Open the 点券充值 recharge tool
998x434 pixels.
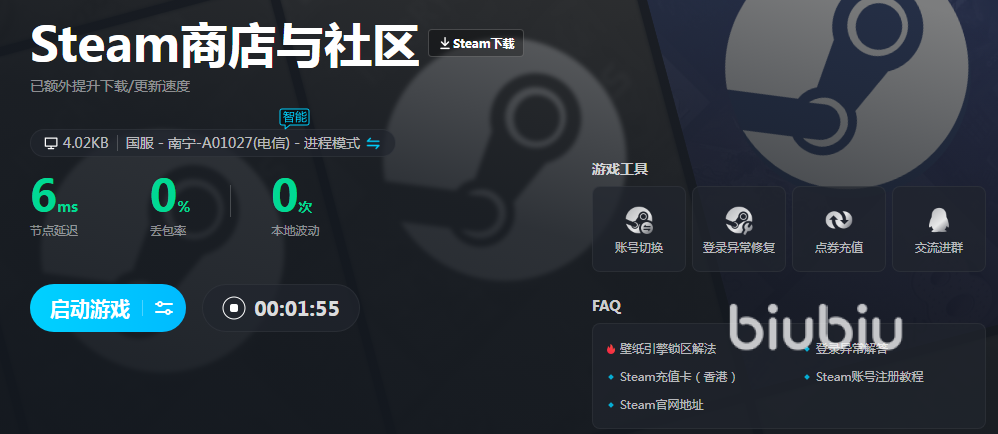pos(839,229)
